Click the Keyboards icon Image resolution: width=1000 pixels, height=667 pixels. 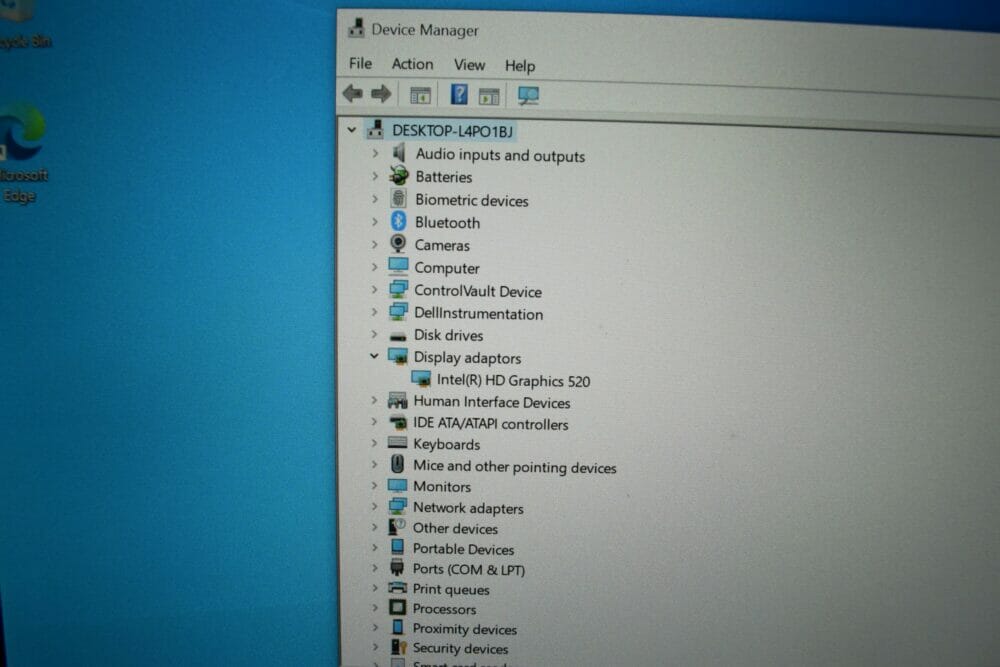pos(397,443)
